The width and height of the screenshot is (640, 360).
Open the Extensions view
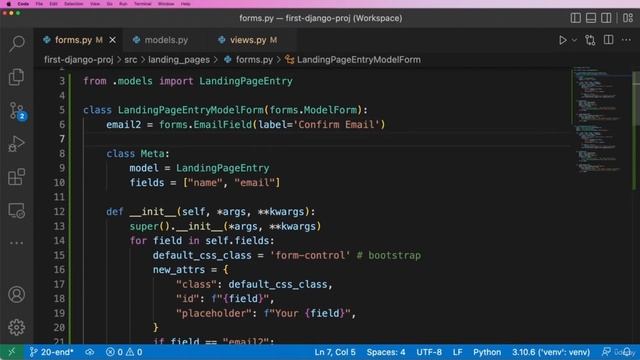pos(17,177)
